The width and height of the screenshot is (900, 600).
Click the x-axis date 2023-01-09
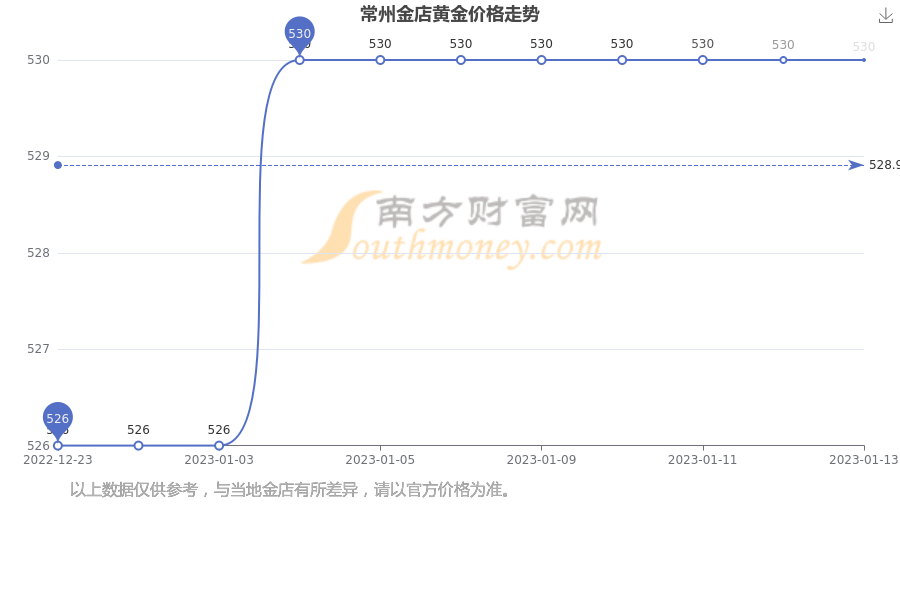coord(541,460)
